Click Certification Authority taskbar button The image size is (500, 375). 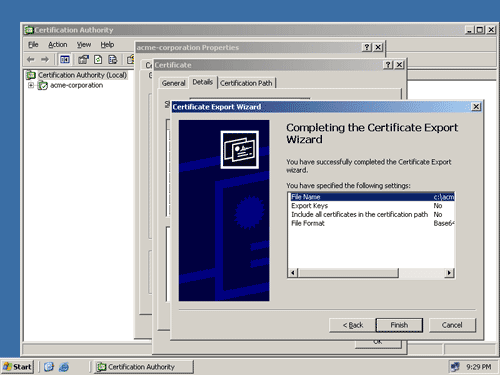(144, 367)
